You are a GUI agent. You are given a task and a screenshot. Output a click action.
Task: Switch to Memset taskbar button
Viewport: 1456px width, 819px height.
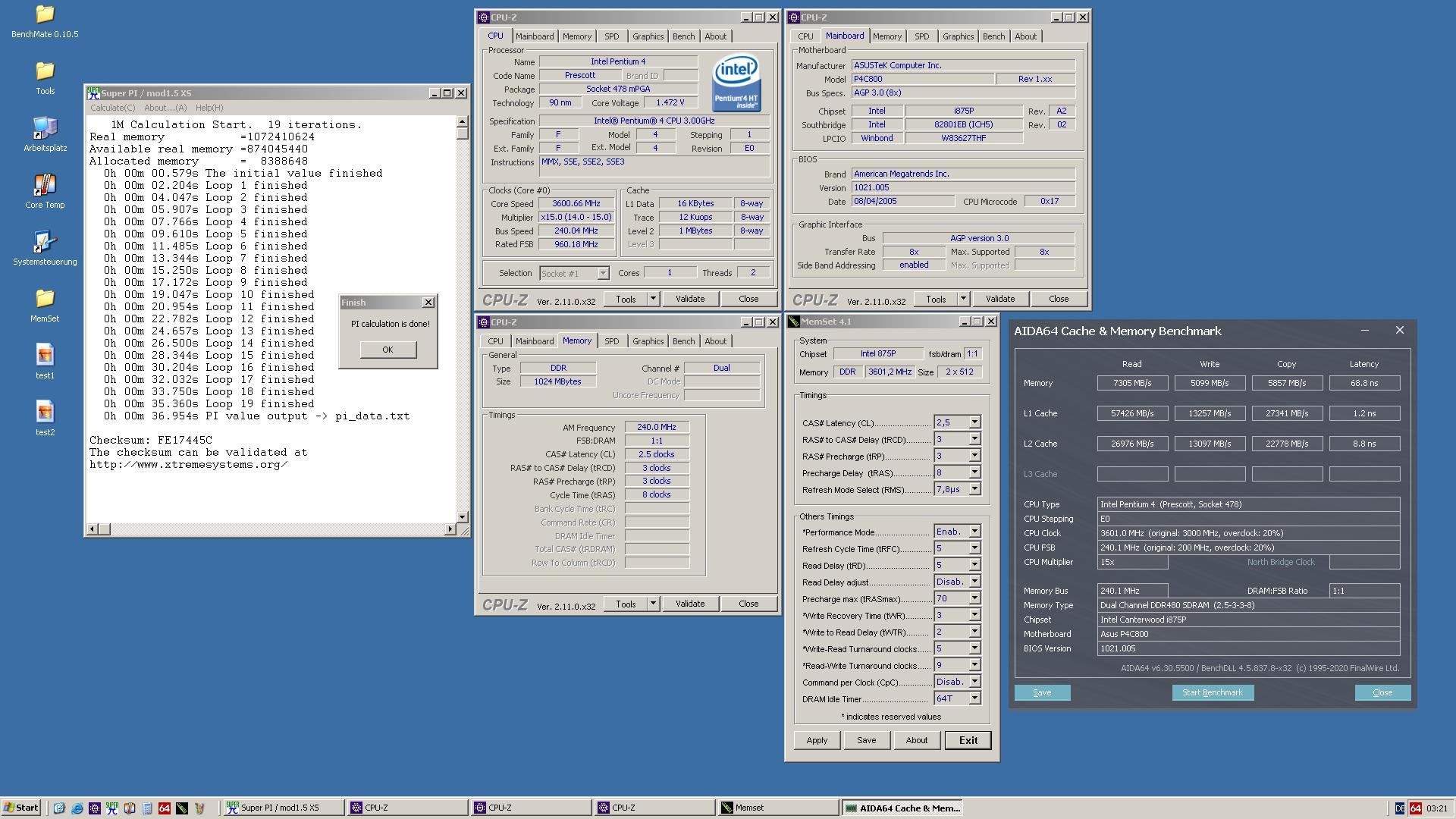pos(778,808)
